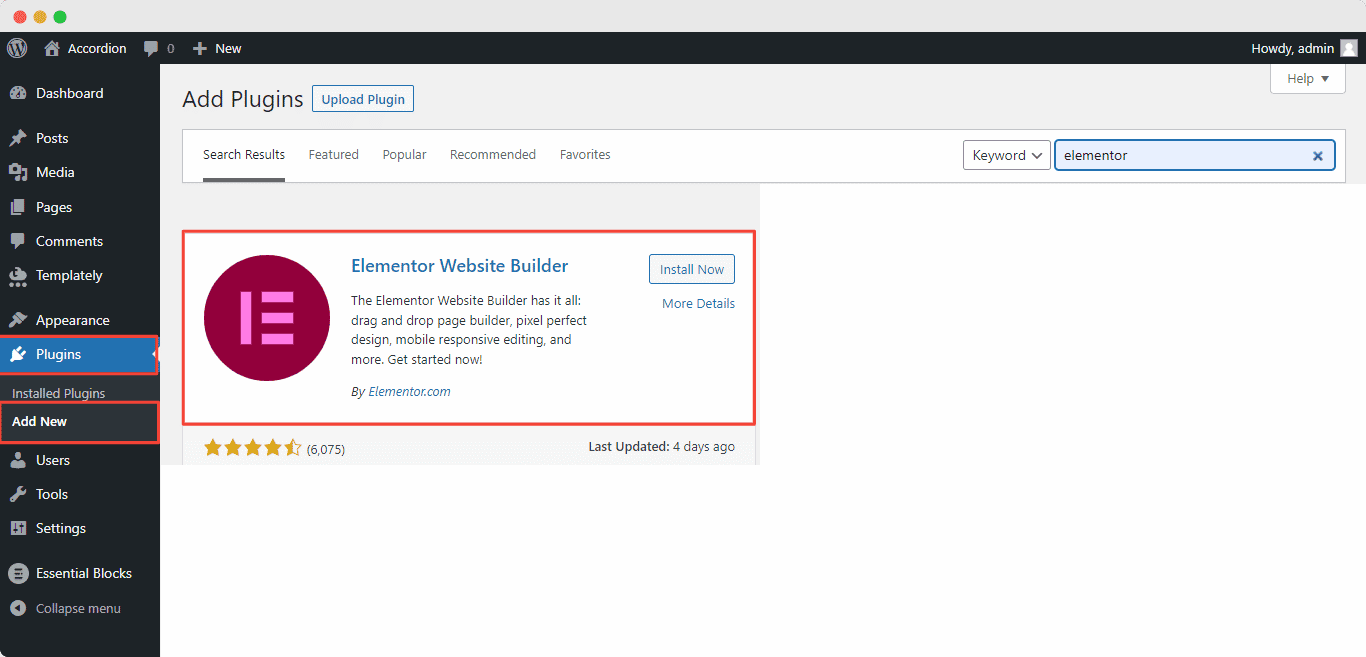Click the Appearance menu label
Viewport: 1366px width, 657px height.
72,320
